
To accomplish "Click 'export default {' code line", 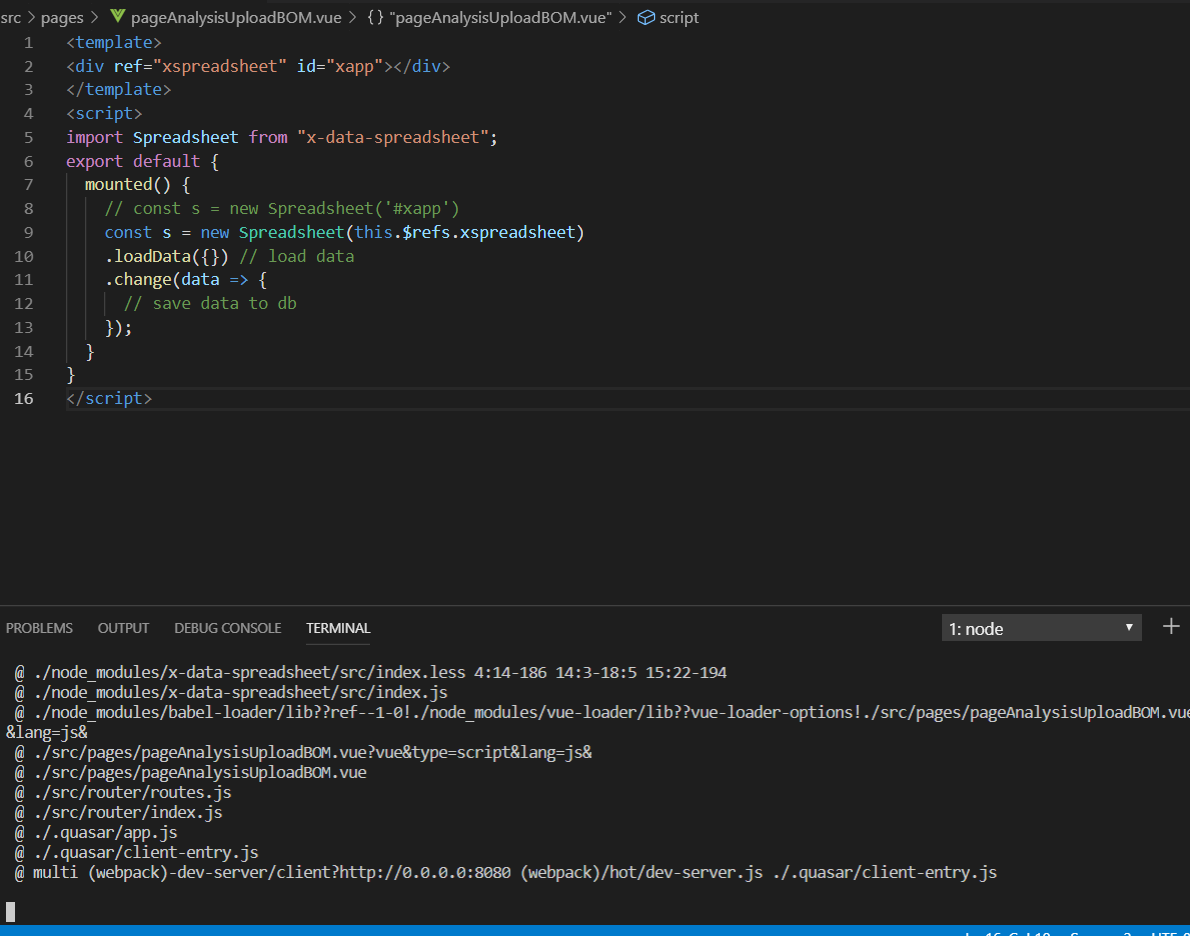I will 143,161.
